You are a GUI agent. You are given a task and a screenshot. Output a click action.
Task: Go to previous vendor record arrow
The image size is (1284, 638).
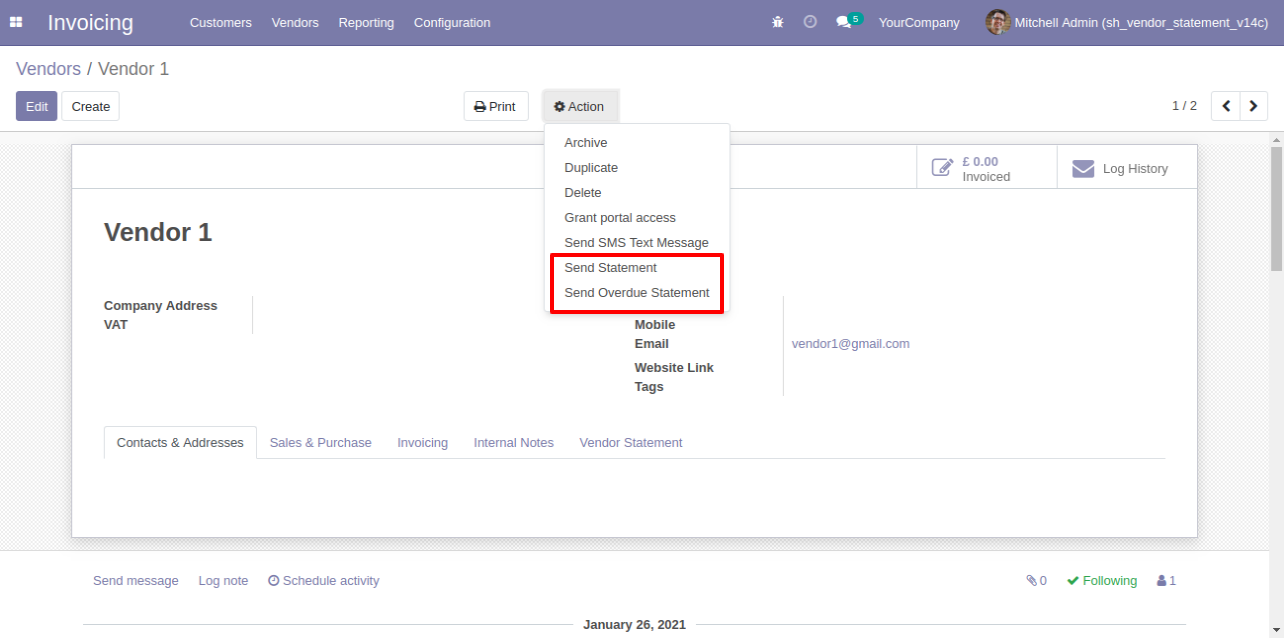(1226, 106)
